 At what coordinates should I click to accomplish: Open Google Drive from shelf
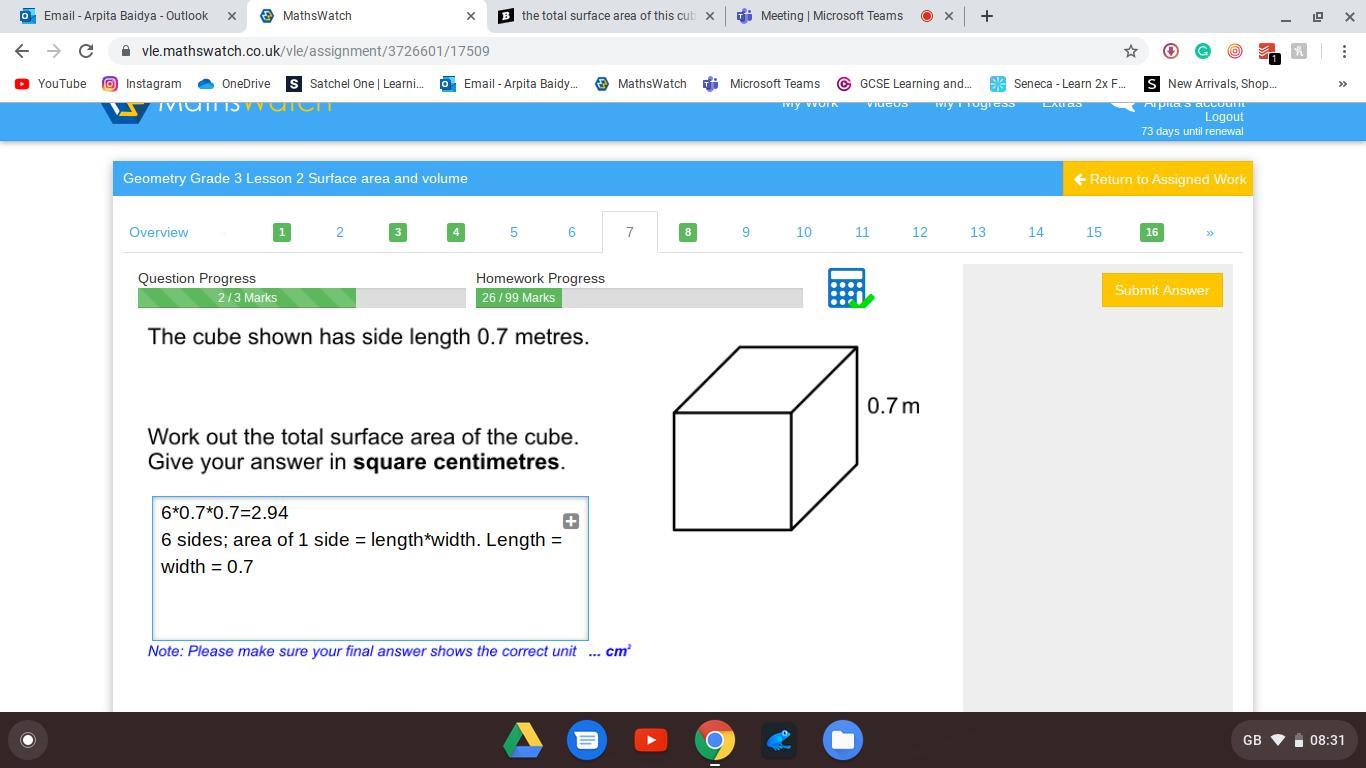pyautogui.click(x=522, y=740)
